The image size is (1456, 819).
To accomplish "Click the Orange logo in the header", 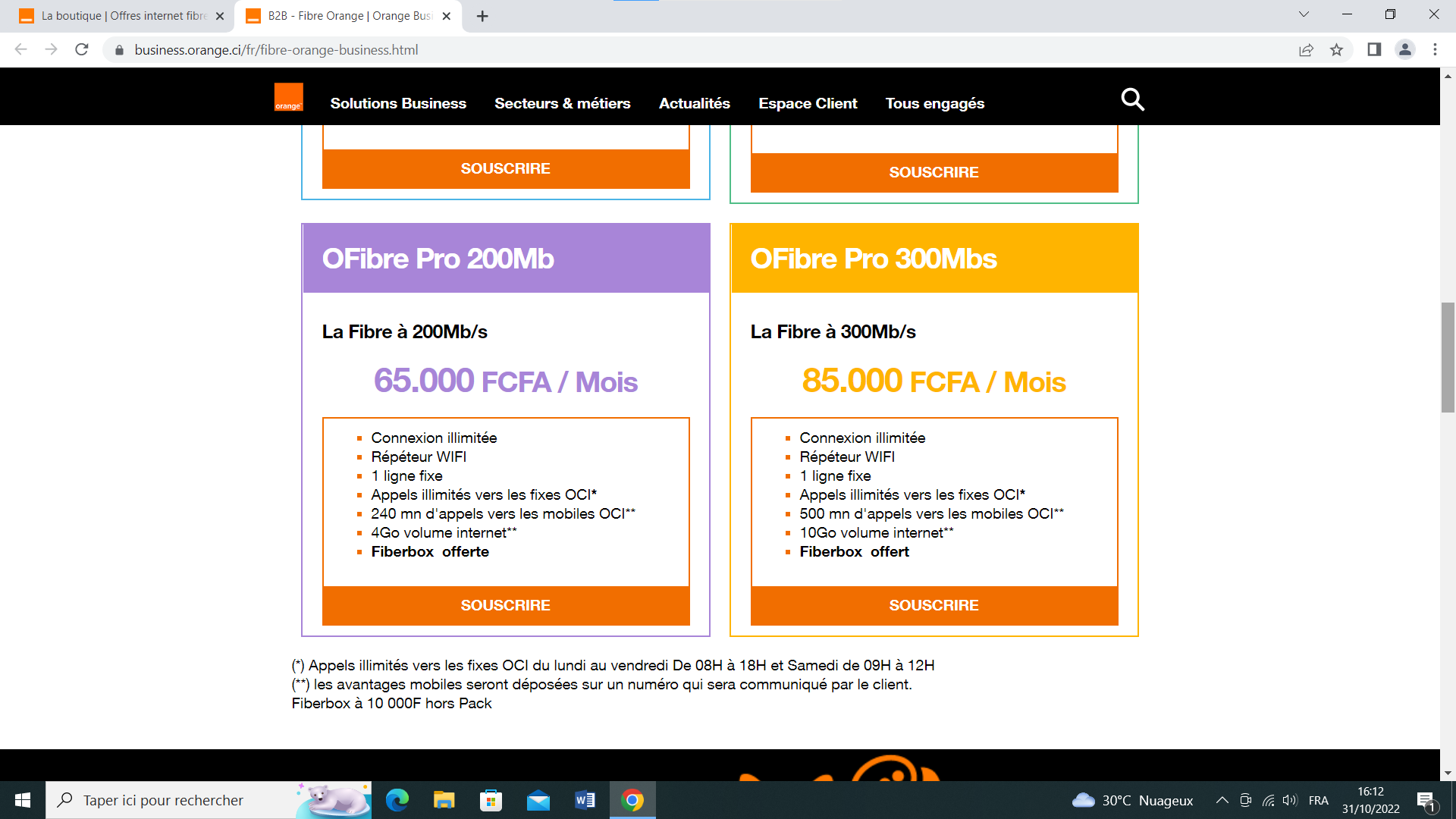I will [288, 97].
